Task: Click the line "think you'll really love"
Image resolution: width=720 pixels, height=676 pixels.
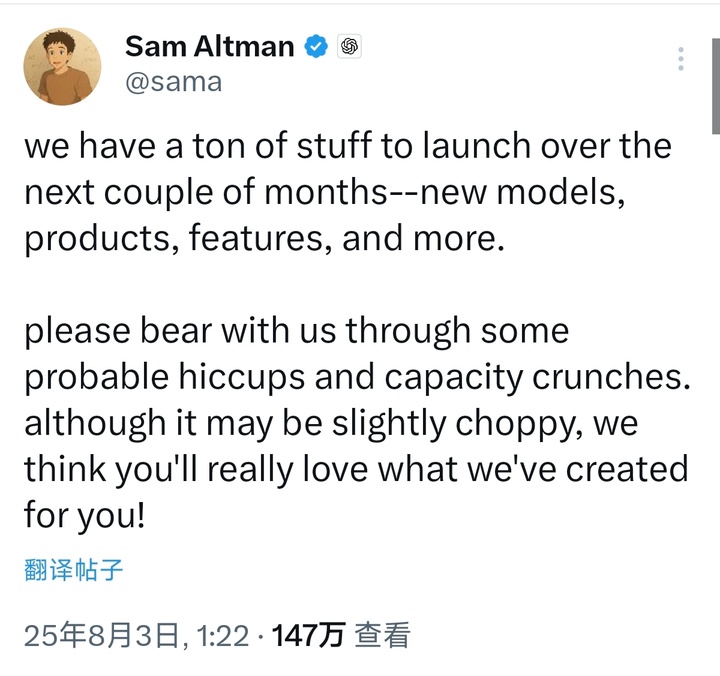Action: click(356, 469)
